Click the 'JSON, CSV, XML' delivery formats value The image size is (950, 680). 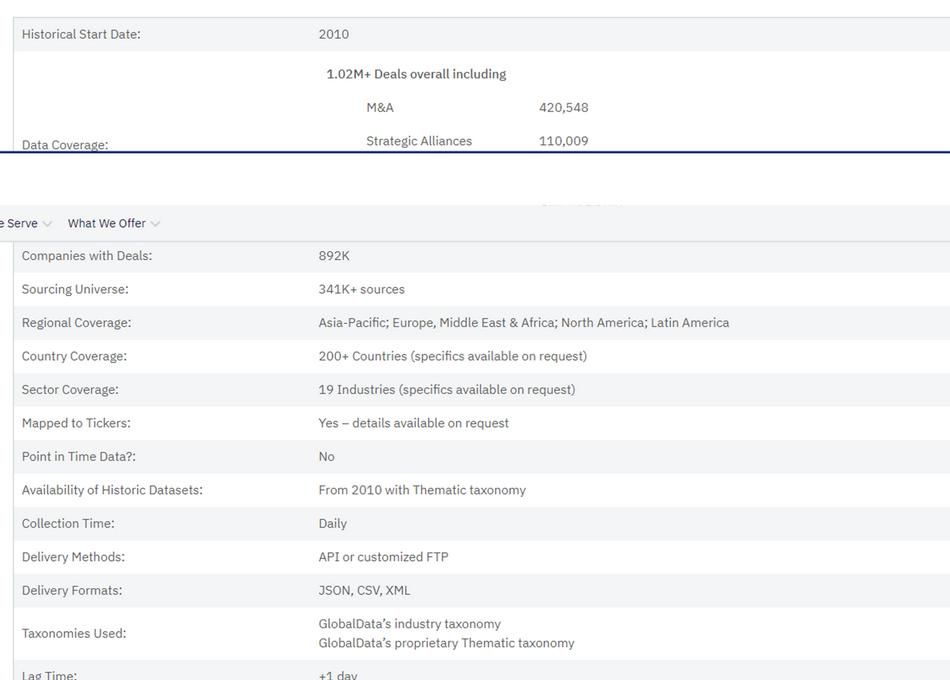365,591
